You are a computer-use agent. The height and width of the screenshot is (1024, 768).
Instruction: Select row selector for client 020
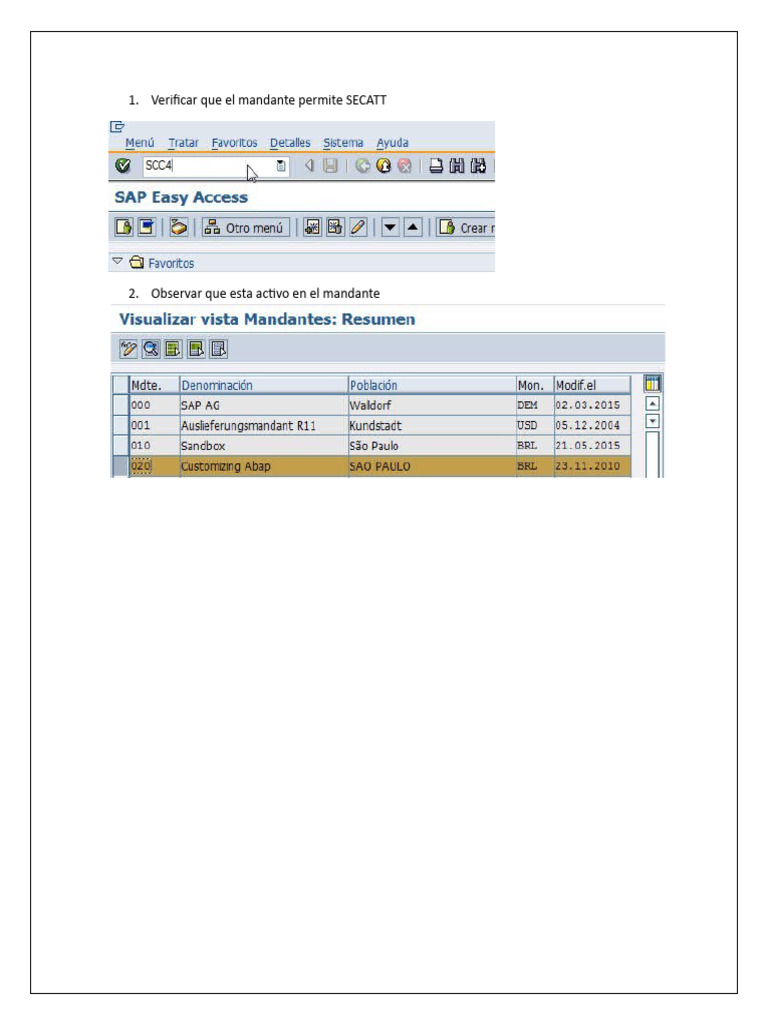(121, 466)
